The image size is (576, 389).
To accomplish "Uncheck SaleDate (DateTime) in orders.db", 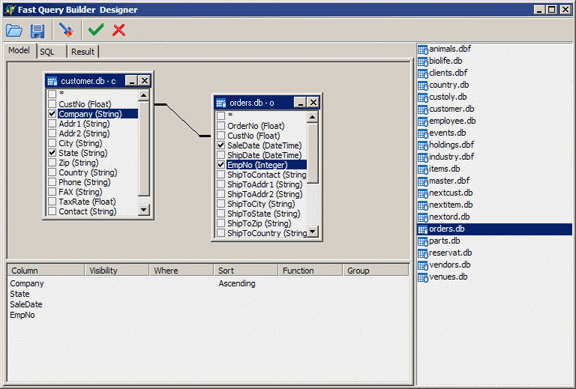I will pyautogui.click(x=221, y=145).
